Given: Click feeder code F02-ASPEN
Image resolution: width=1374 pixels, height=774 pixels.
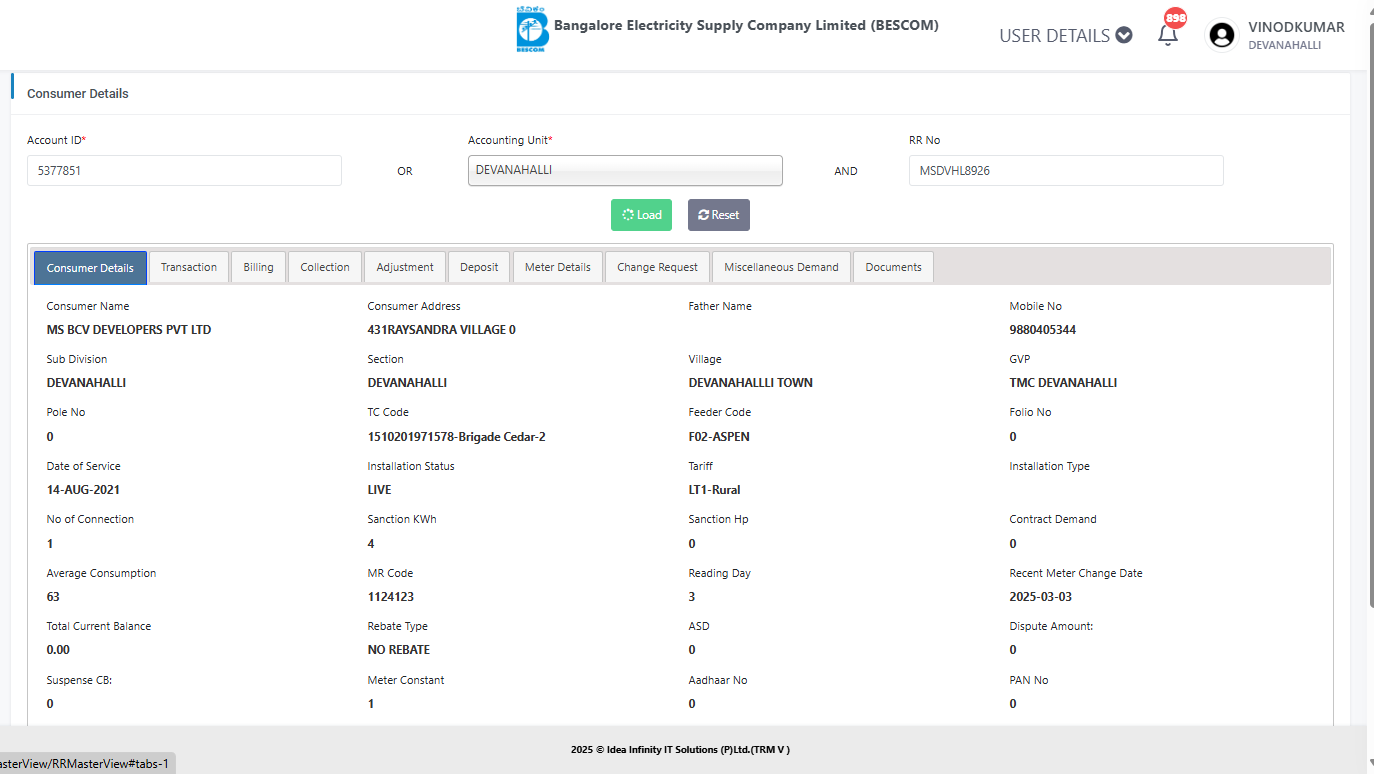Looking at the screenshot, I should [719, 437].
